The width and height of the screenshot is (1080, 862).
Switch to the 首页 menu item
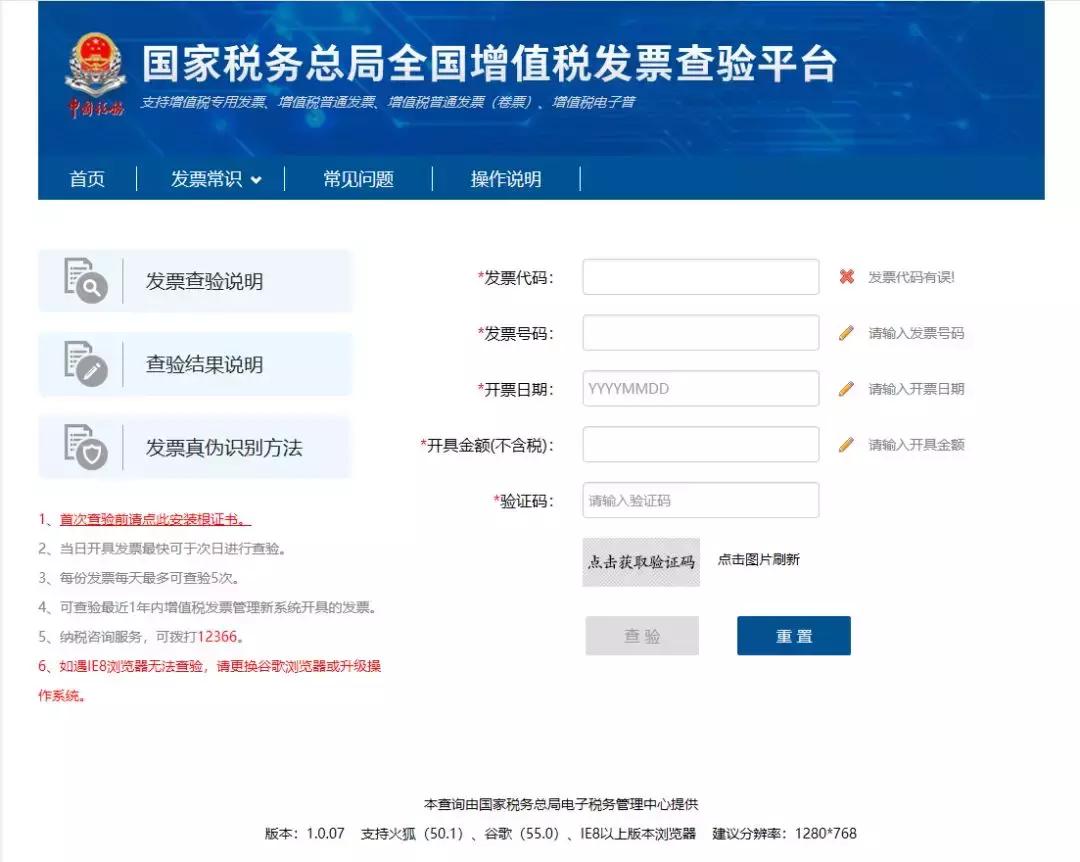coord(86,179)
